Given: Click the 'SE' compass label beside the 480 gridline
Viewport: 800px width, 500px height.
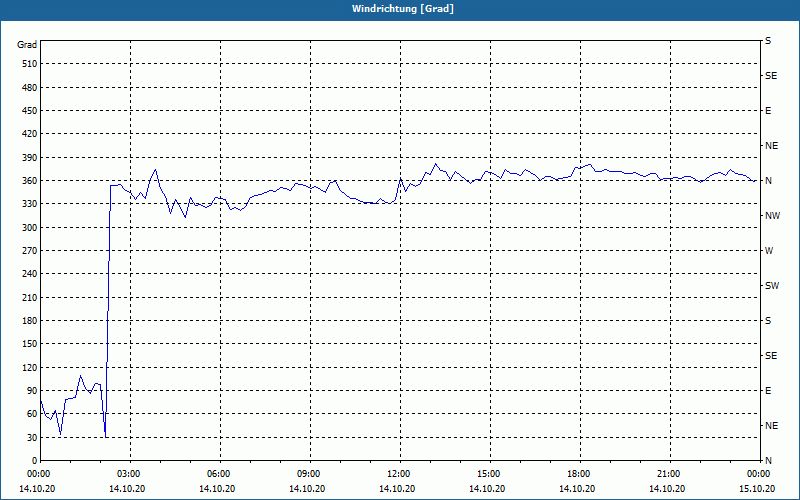Looking at the screenshot, I should click(x=771, y=76).
